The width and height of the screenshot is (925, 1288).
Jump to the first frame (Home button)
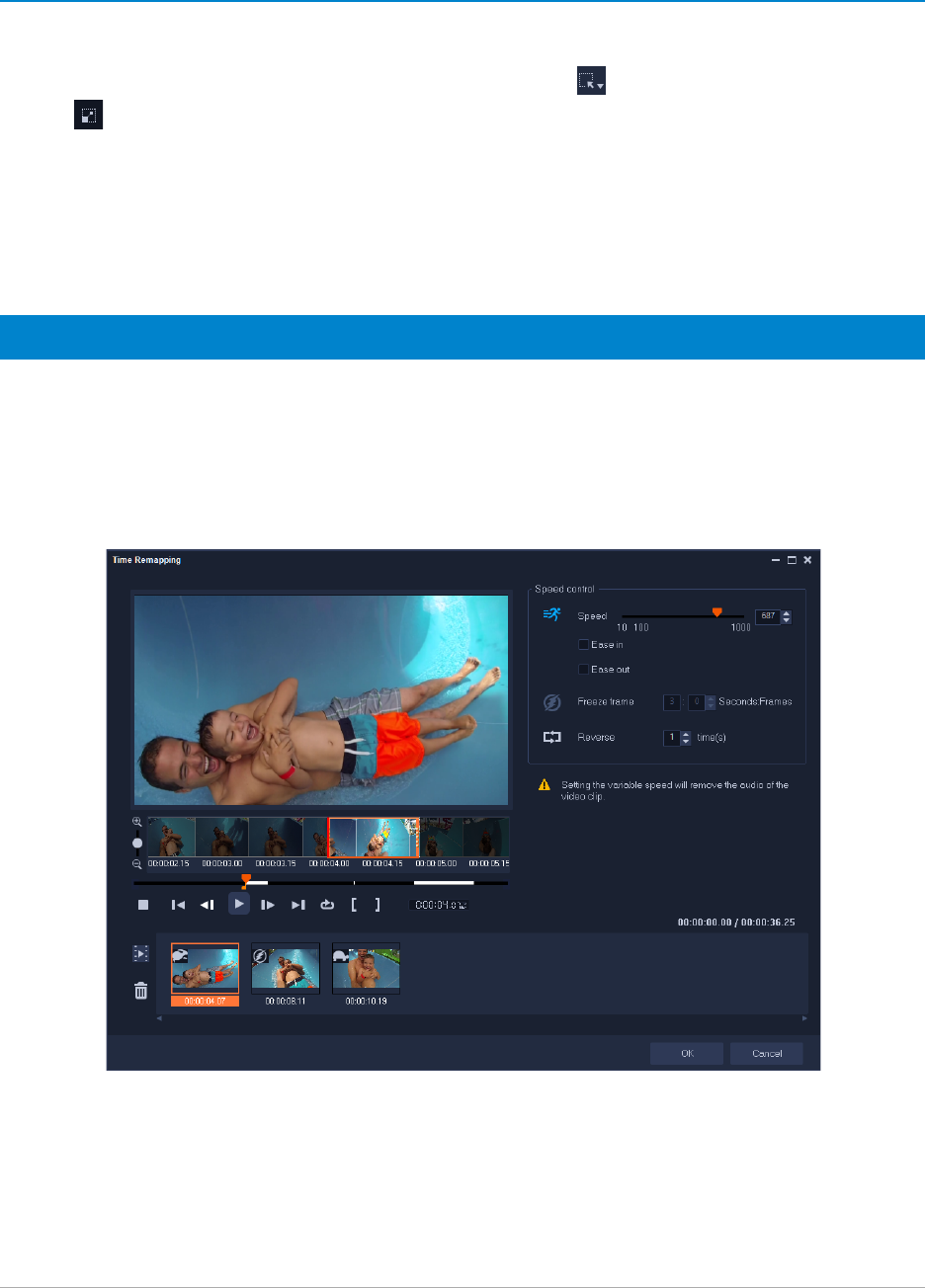178,904
